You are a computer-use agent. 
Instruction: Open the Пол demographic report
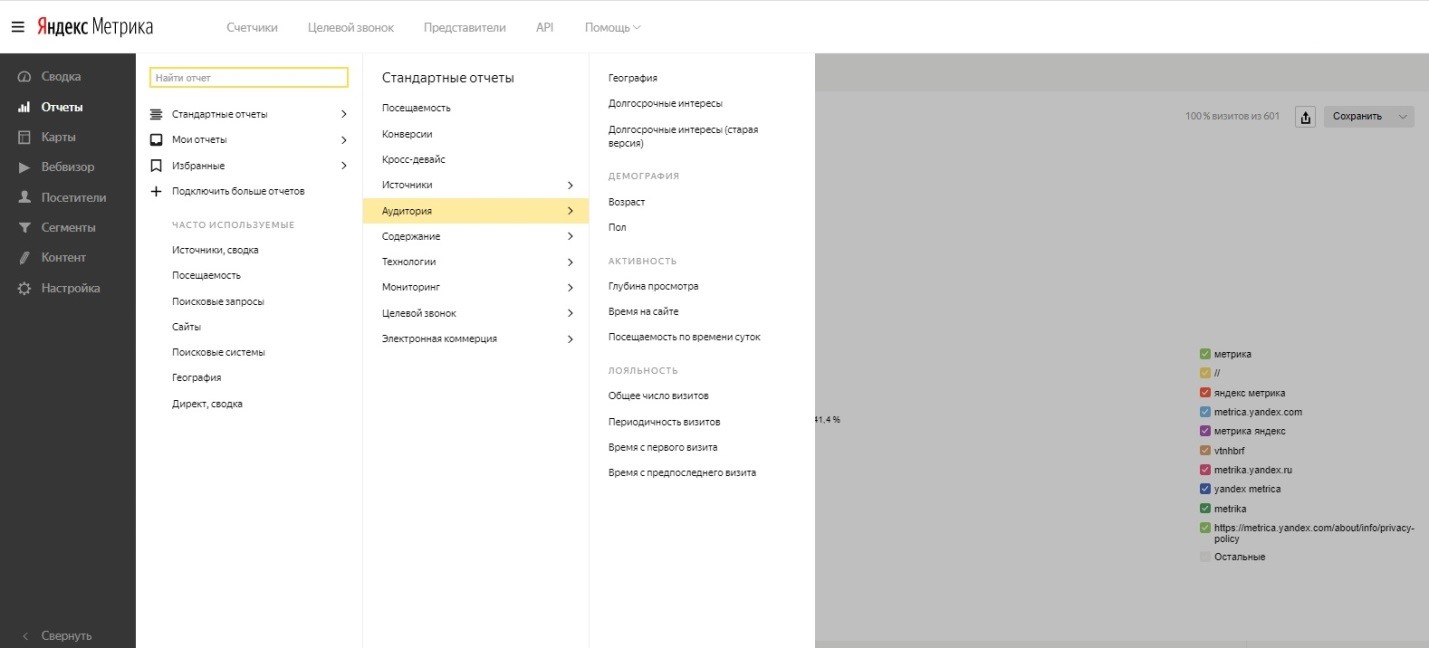(617, 228)
